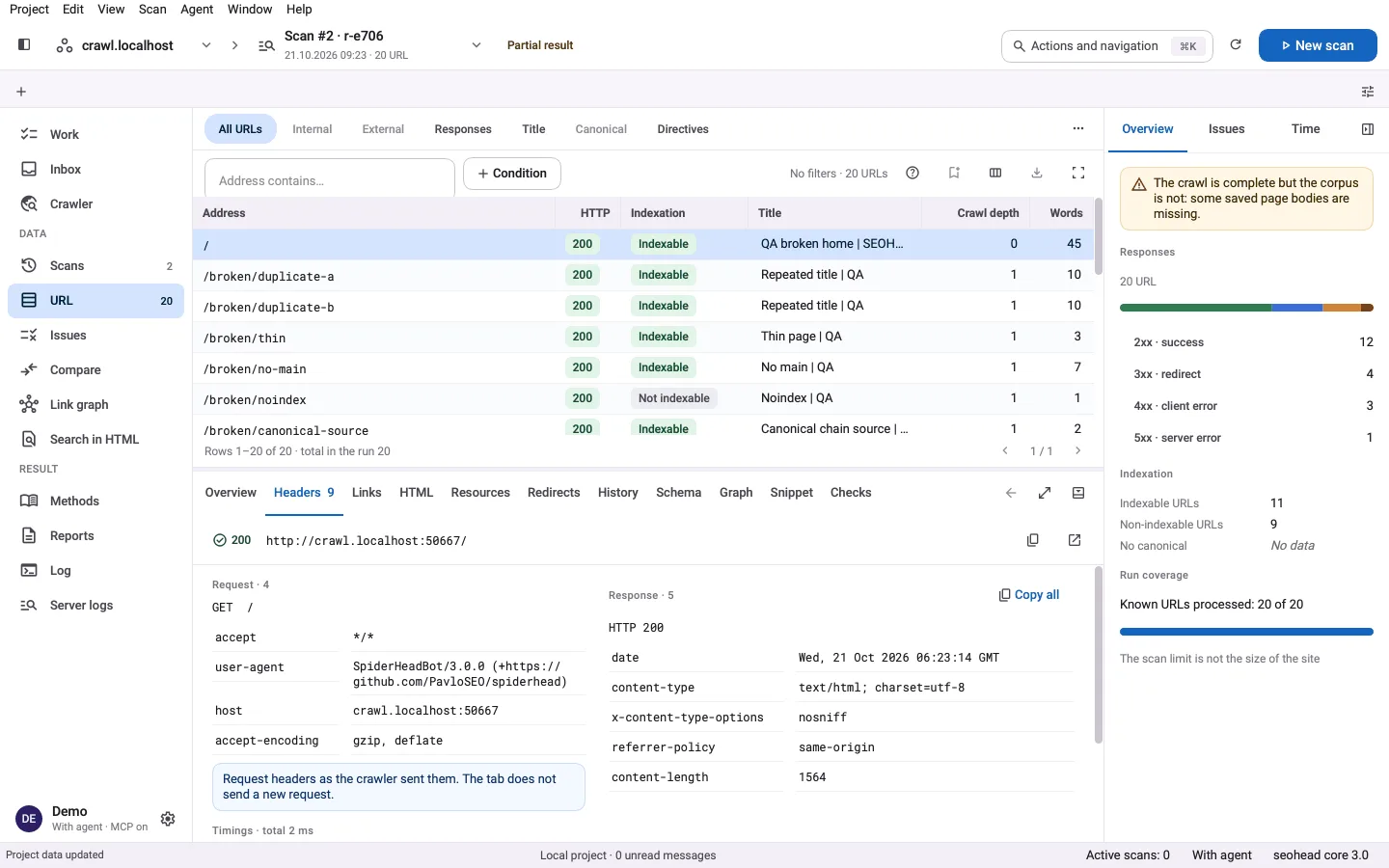The height and width of the screenshot is (868, 1389).
Task: Click the responses status color bar
Action: 1246,308
